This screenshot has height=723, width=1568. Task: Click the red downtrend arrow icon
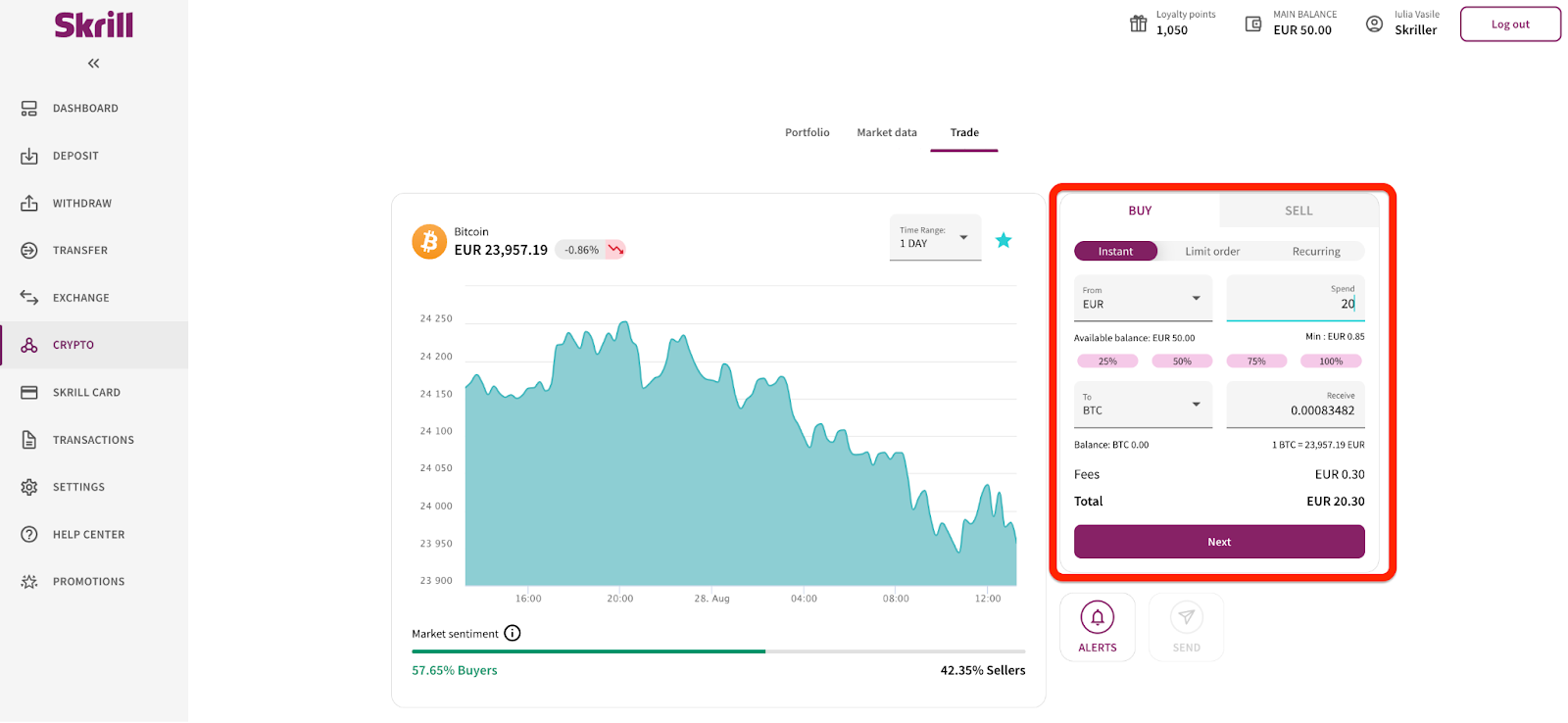coord(615,250)
